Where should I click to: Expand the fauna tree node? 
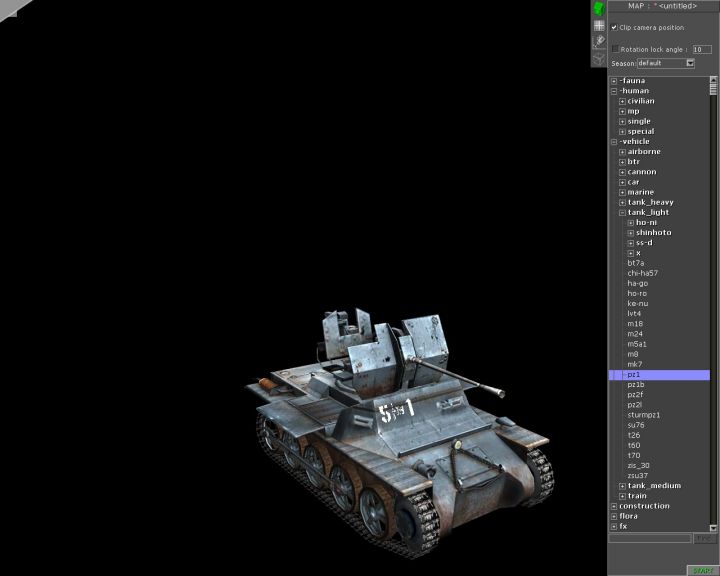[614, 81]
